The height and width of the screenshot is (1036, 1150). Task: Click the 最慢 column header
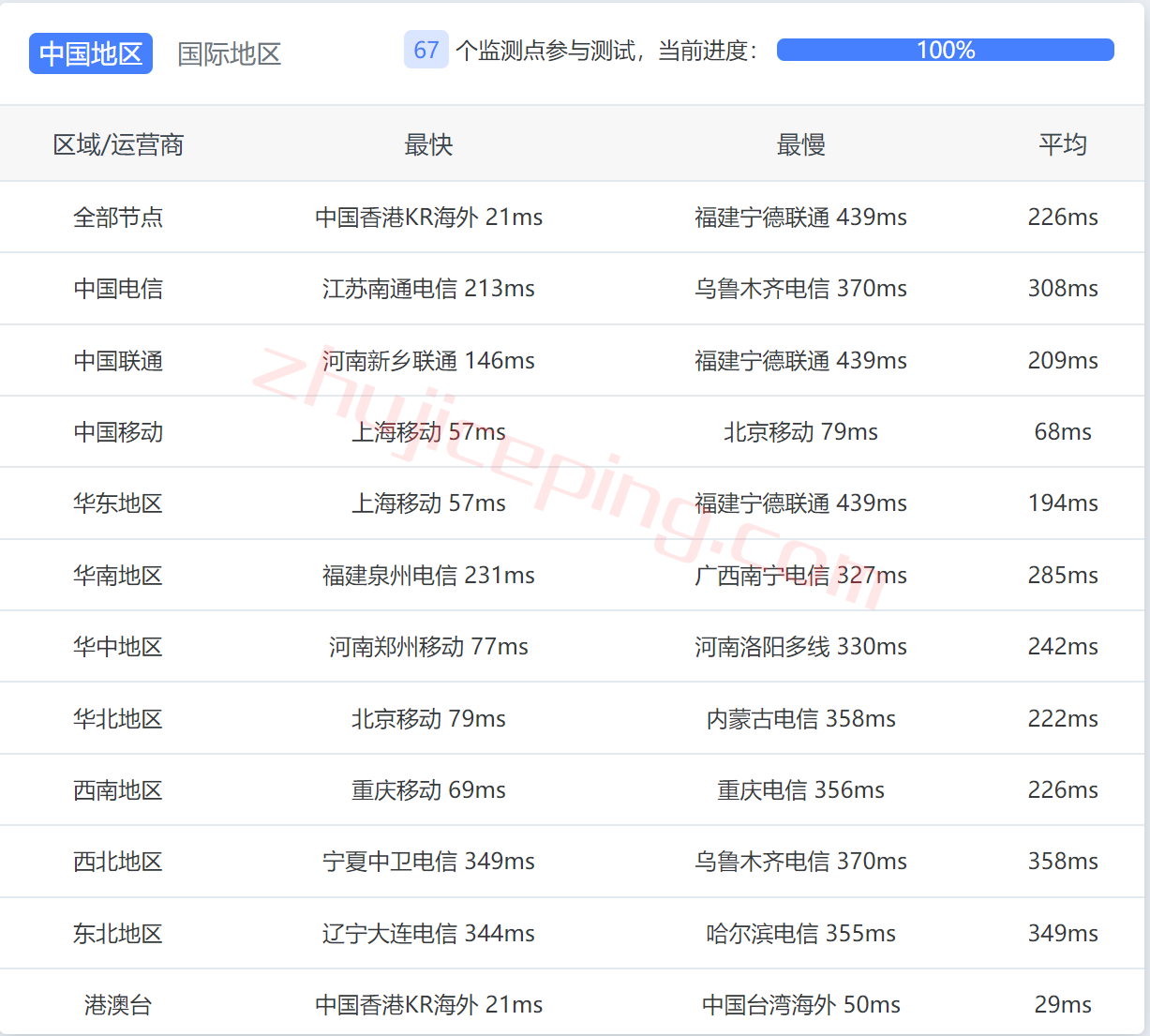pos(800,143)
